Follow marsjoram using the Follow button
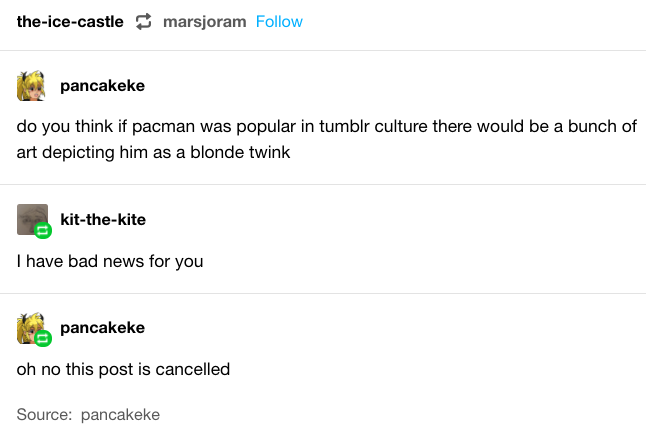This screenshot has width=646, height=432. (279, 22)
